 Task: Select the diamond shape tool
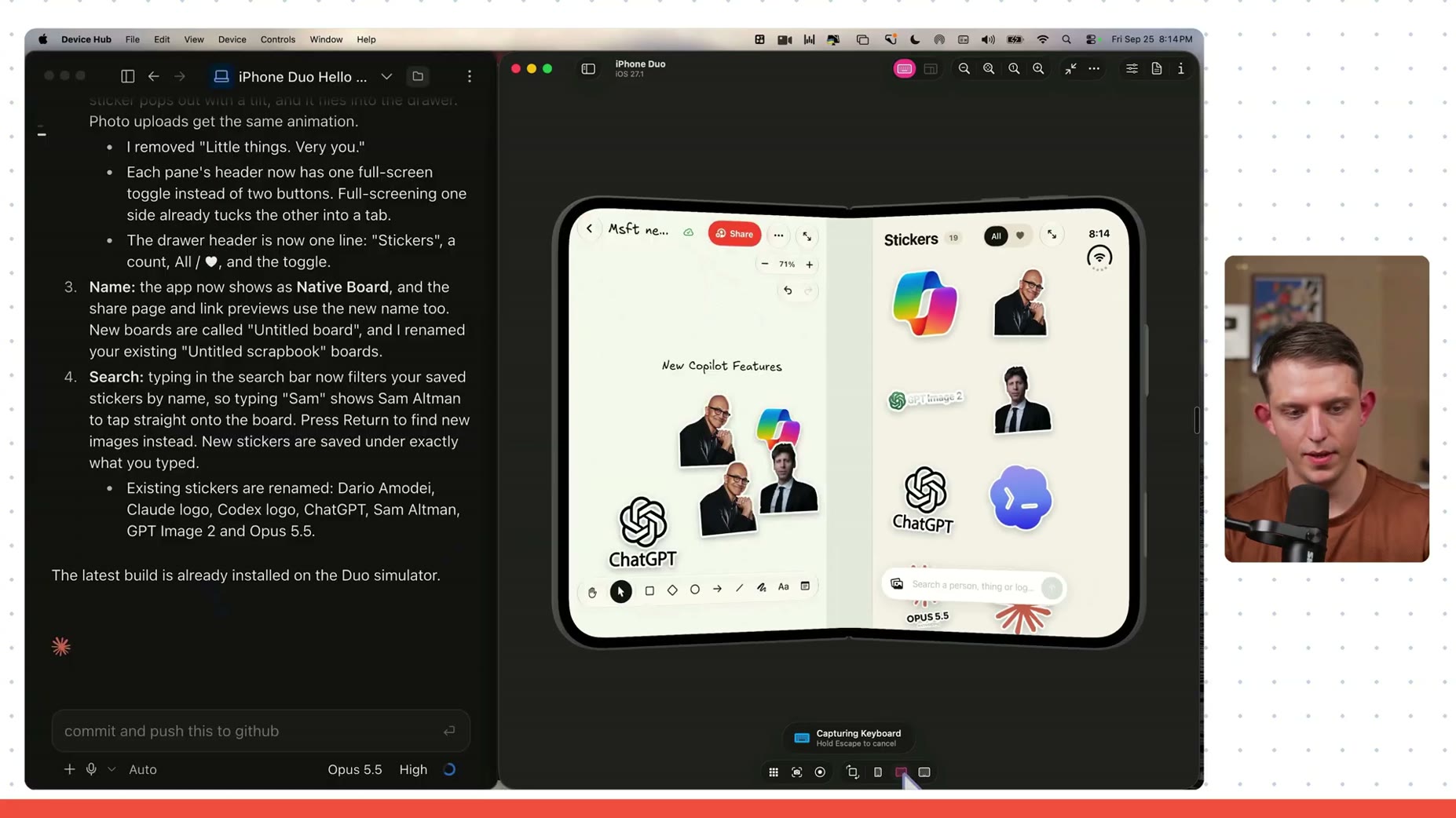672,590
